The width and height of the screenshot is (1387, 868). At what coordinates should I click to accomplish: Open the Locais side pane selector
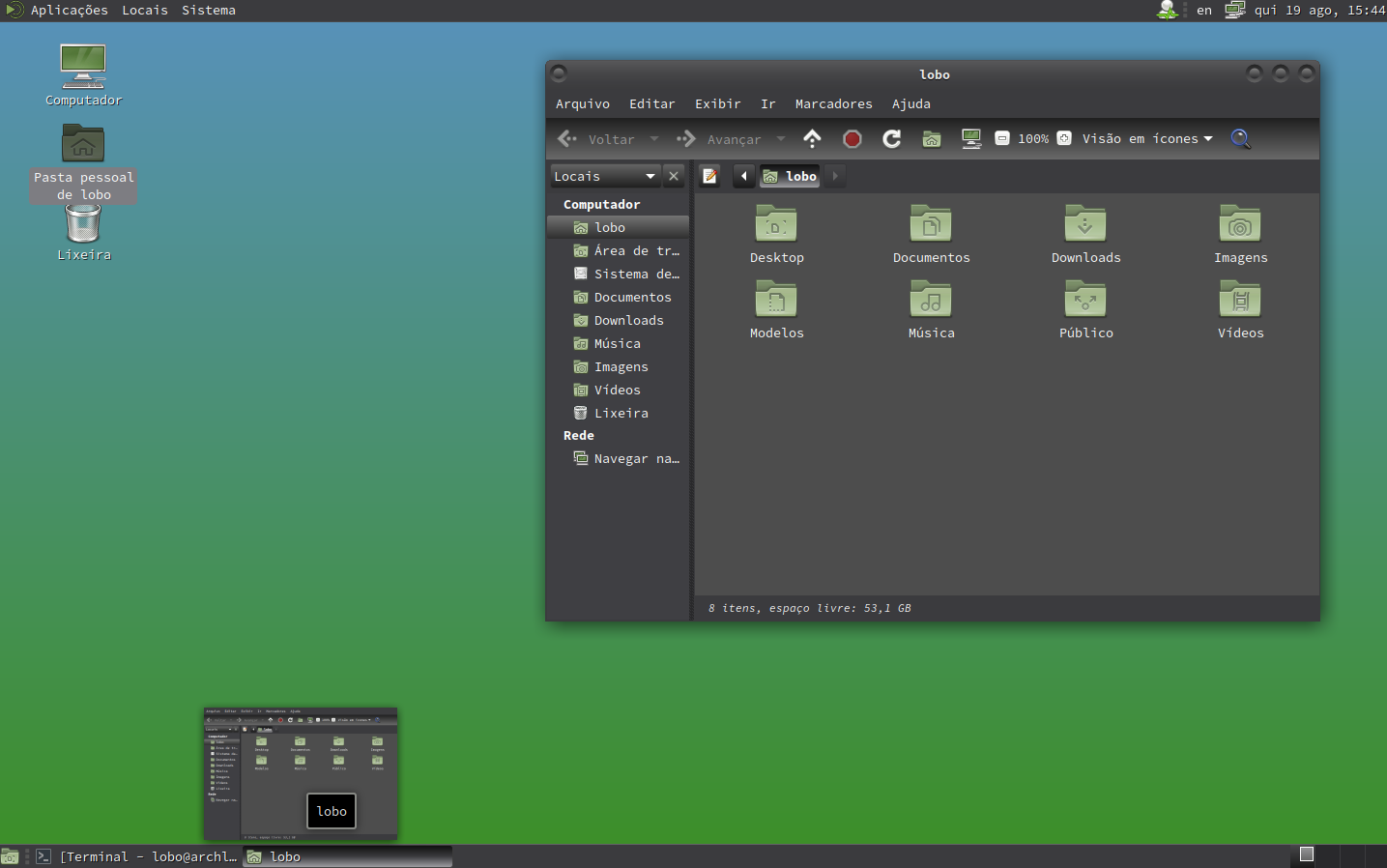(x=605, y=176)
